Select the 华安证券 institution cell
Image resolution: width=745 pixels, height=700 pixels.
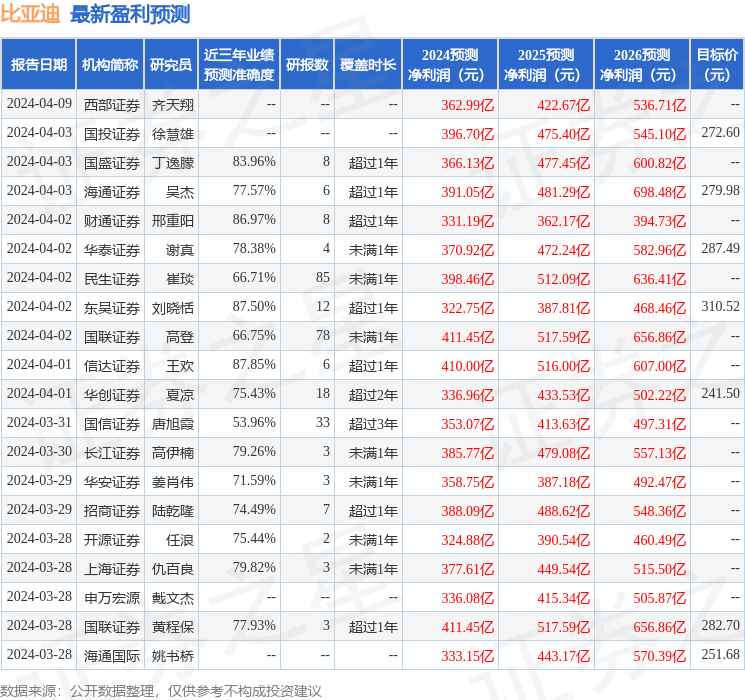[x=112, y=482]
